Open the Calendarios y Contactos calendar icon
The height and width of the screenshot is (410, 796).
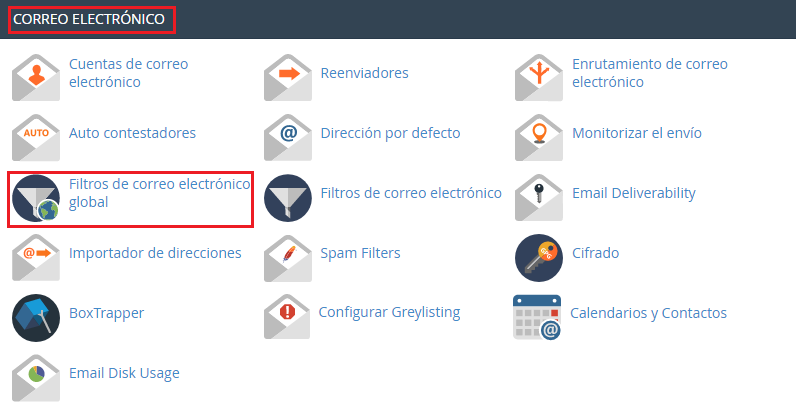(537, 317)
